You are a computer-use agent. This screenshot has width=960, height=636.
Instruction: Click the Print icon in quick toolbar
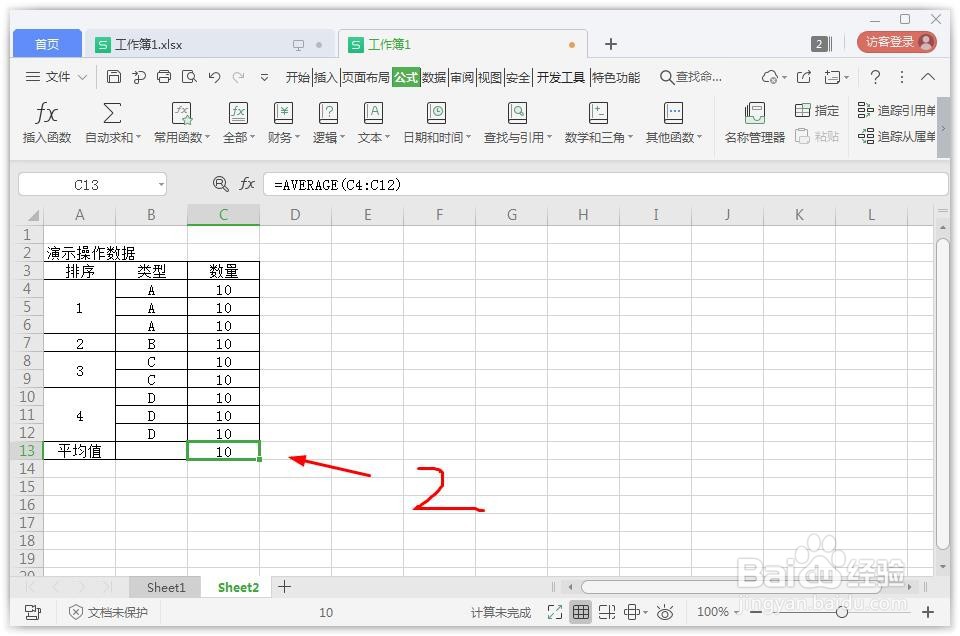(163, 77)
